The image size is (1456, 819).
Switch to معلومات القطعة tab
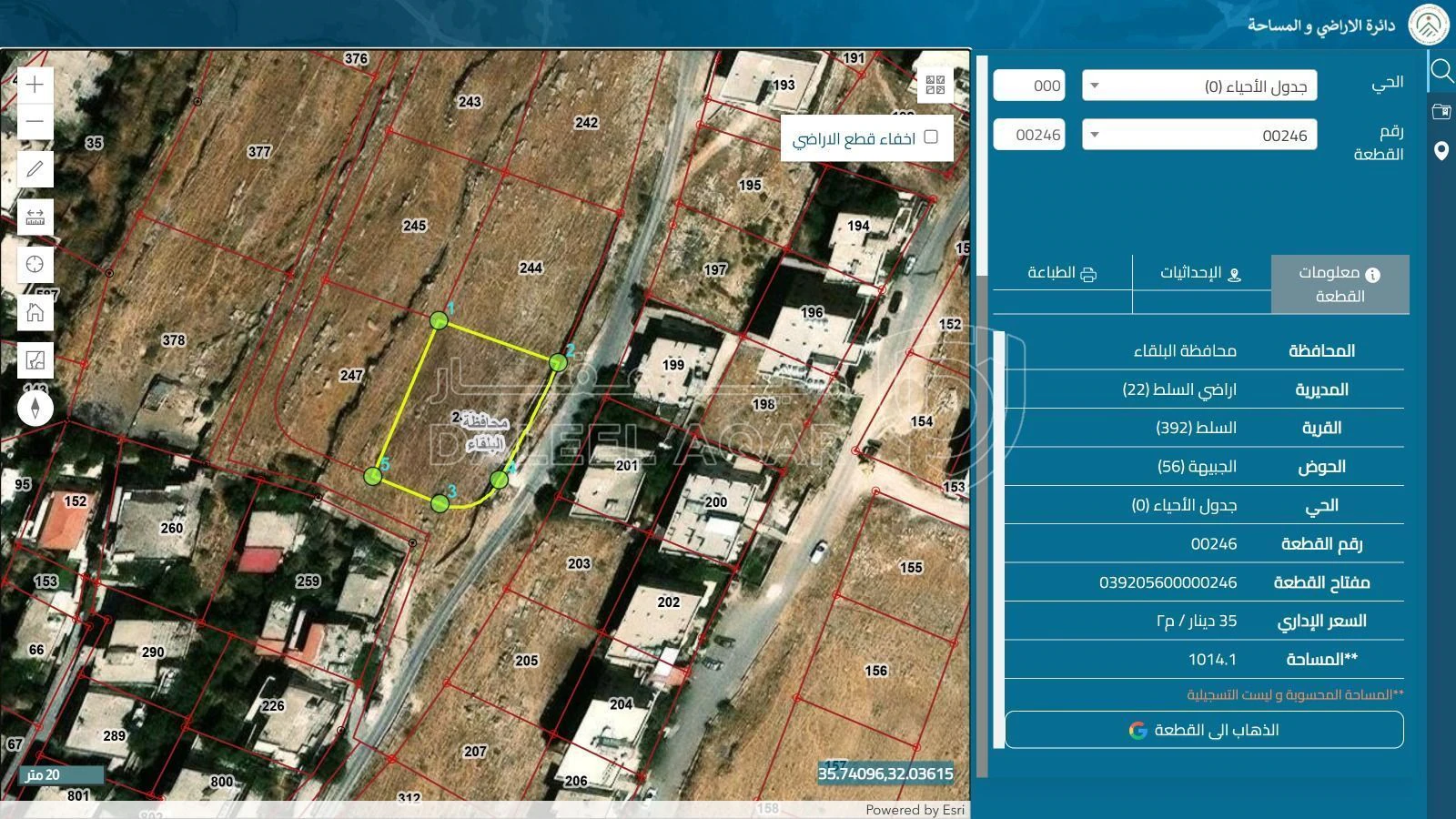click(x=1340, y=284)
